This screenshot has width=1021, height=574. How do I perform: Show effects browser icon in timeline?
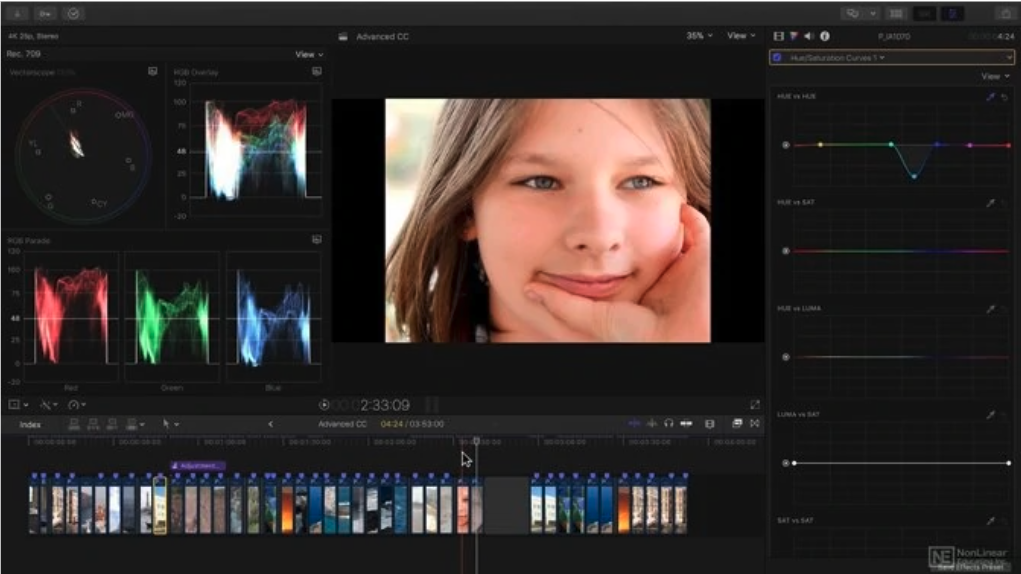pyautogui.click(x=737, y=424)
